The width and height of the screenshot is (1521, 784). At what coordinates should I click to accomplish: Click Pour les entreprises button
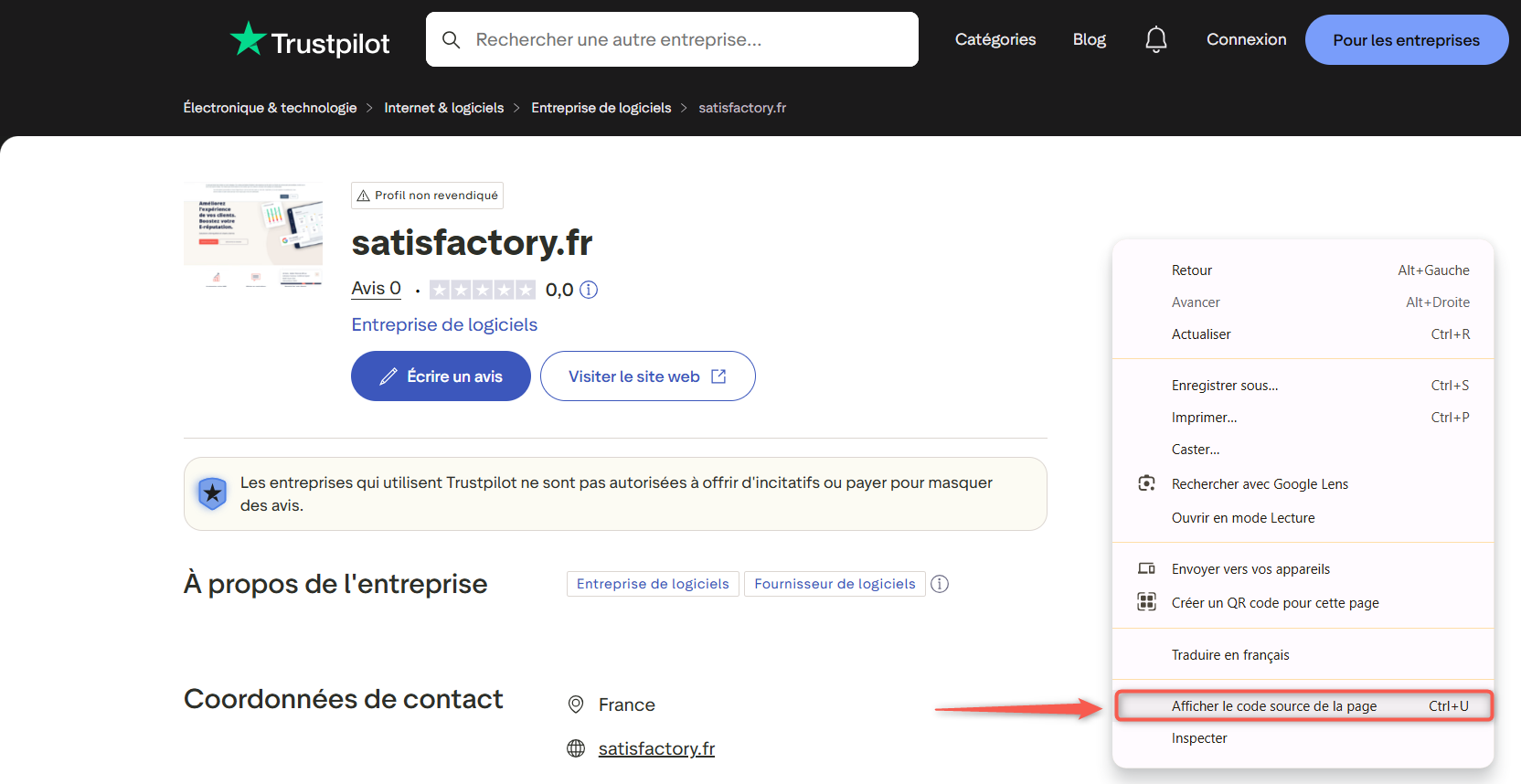[x=1406, y=40]
